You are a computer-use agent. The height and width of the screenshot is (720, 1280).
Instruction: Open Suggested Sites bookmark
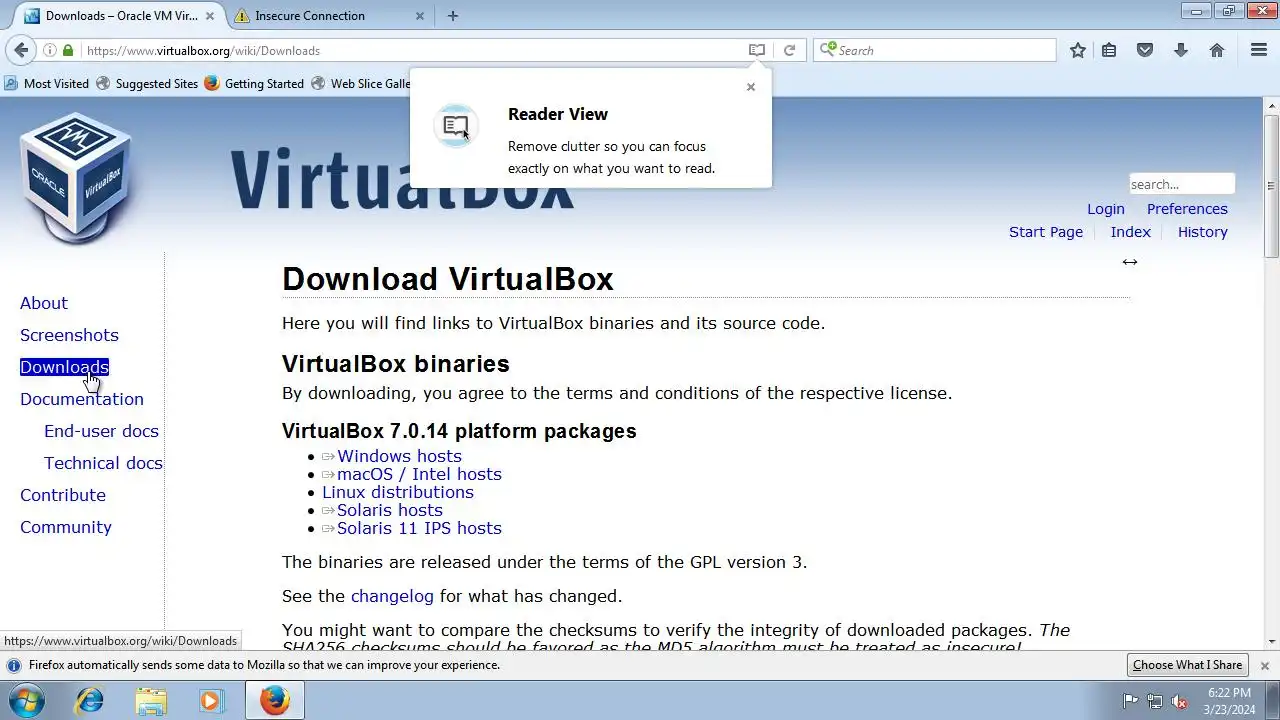(x=147, y=84)
